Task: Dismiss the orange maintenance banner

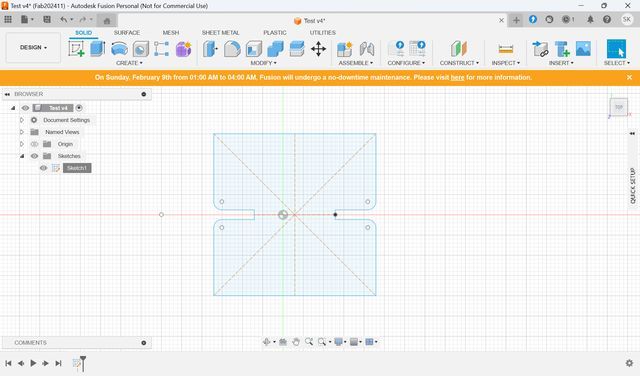Action: click(629, 77)
